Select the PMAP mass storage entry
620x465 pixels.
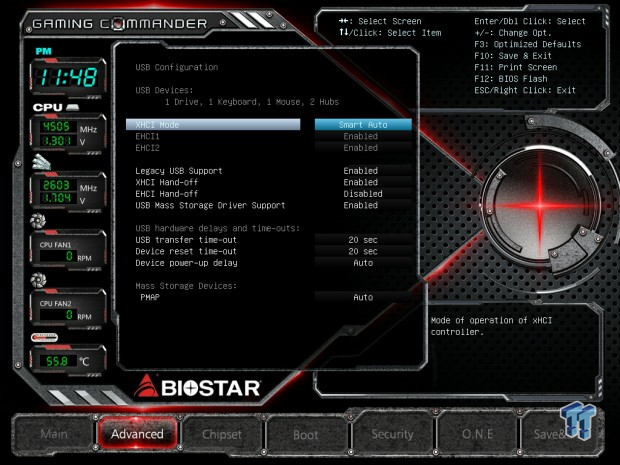click(150, 297)
